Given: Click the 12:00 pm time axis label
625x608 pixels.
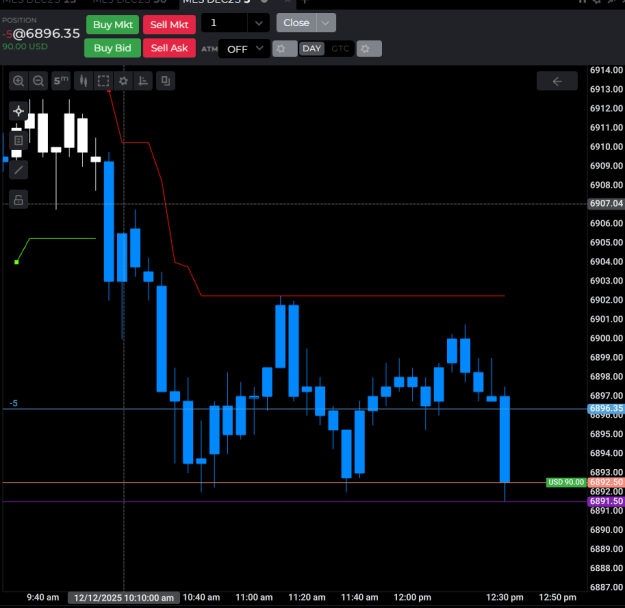Looking at the screenshot, I should 413,597.
